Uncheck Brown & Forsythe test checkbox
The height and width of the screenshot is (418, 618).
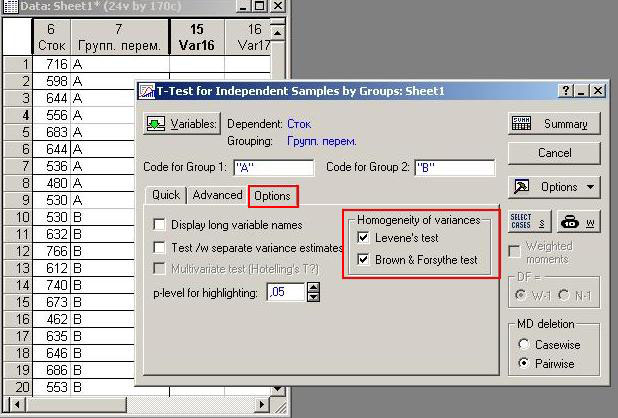[x=363, y=260]
